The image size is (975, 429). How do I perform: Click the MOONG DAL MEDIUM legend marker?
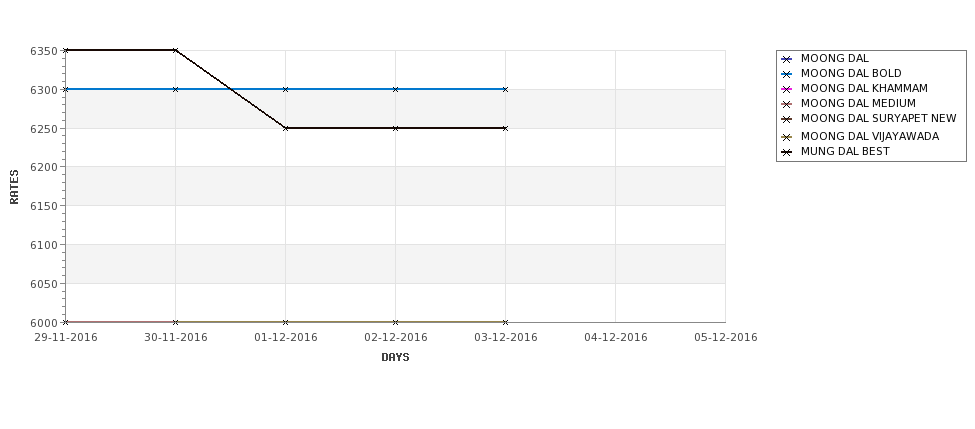click(787, 104)
